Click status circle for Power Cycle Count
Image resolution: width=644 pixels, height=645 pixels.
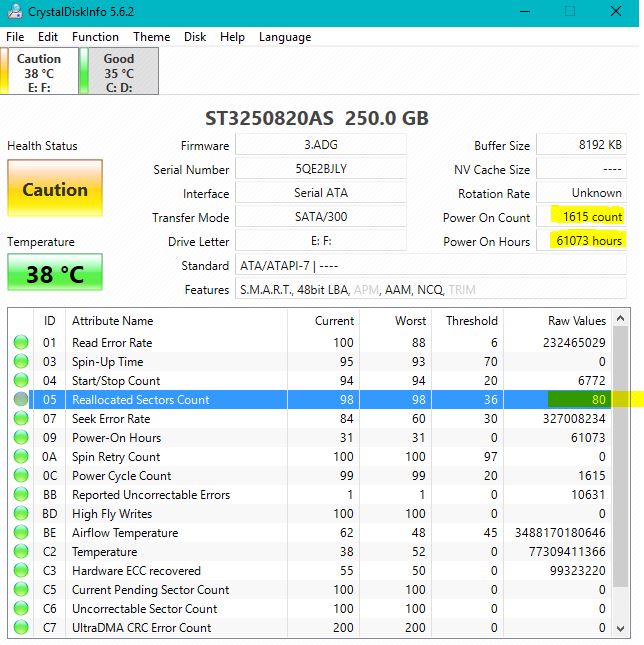(21, 475)
